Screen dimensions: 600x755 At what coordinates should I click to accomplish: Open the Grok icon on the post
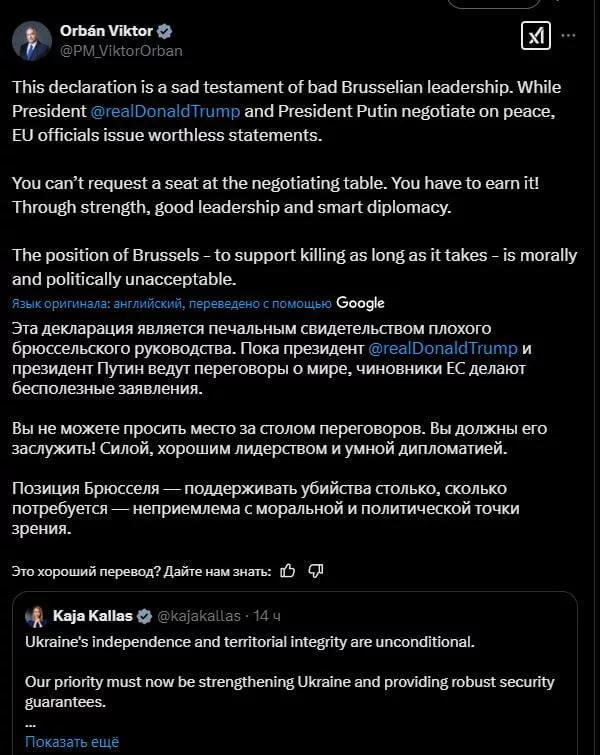[x=534, y=37]
